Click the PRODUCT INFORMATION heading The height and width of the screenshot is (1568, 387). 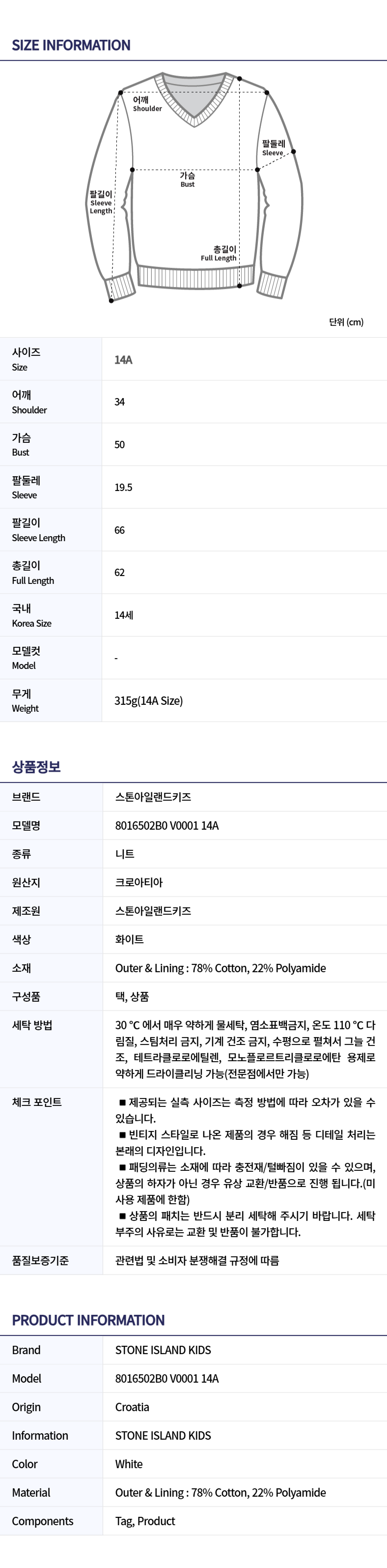[88, 1320]
